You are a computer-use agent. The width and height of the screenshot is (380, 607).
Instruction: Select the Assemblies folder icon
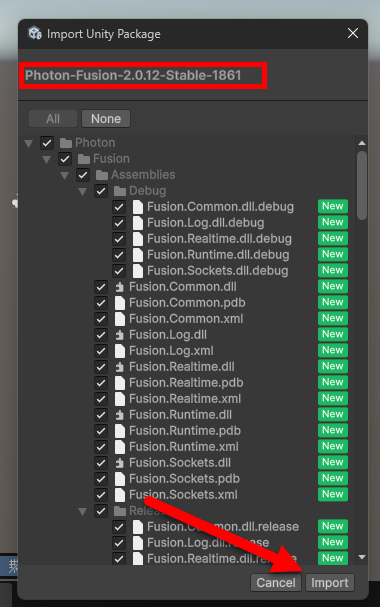point(102,175)
